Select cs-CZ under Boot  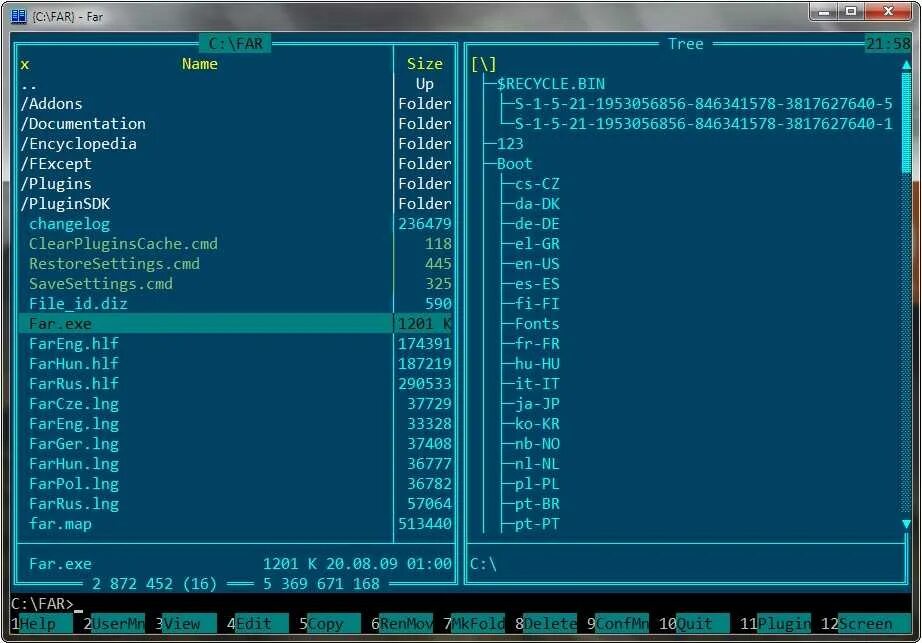point(537,183)
